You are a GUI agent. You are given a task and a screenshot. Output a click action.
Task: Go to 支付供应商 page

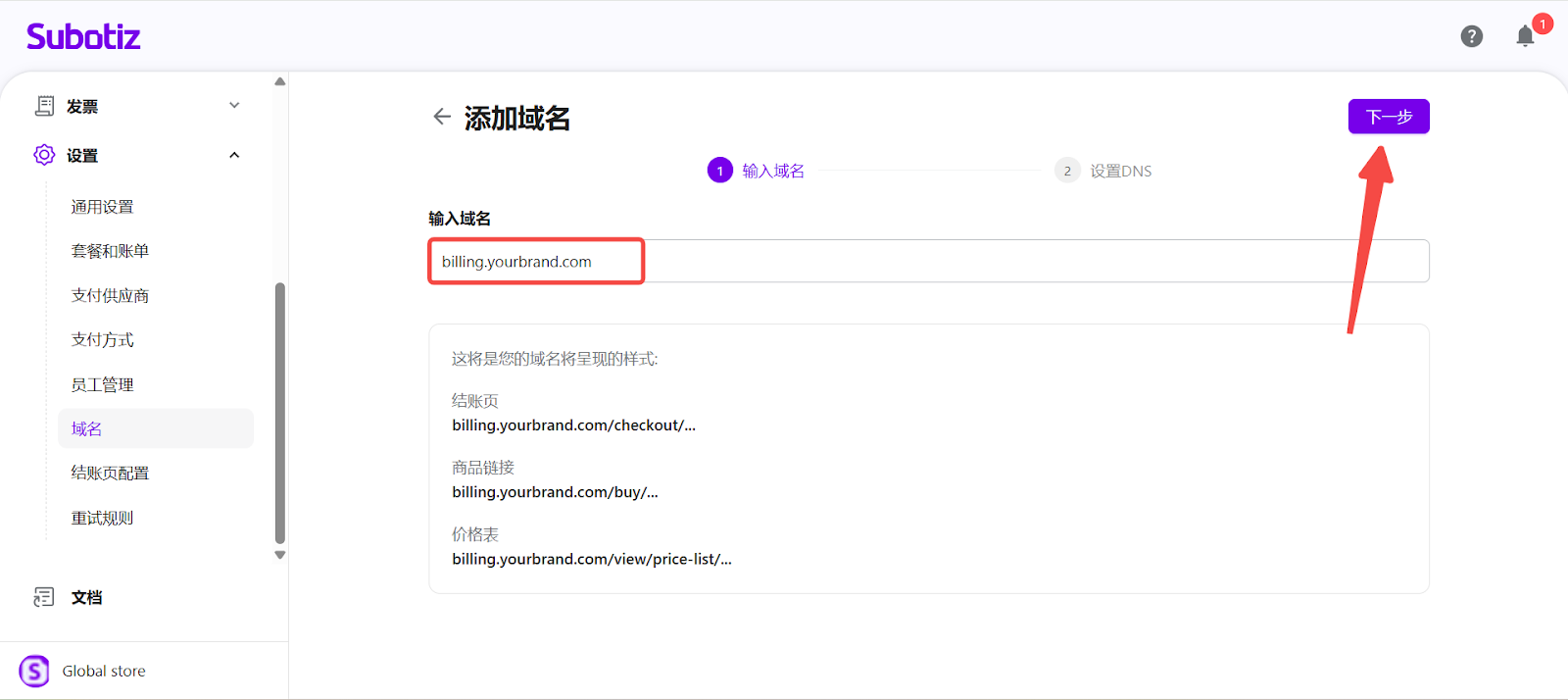(x=110, y=295)
